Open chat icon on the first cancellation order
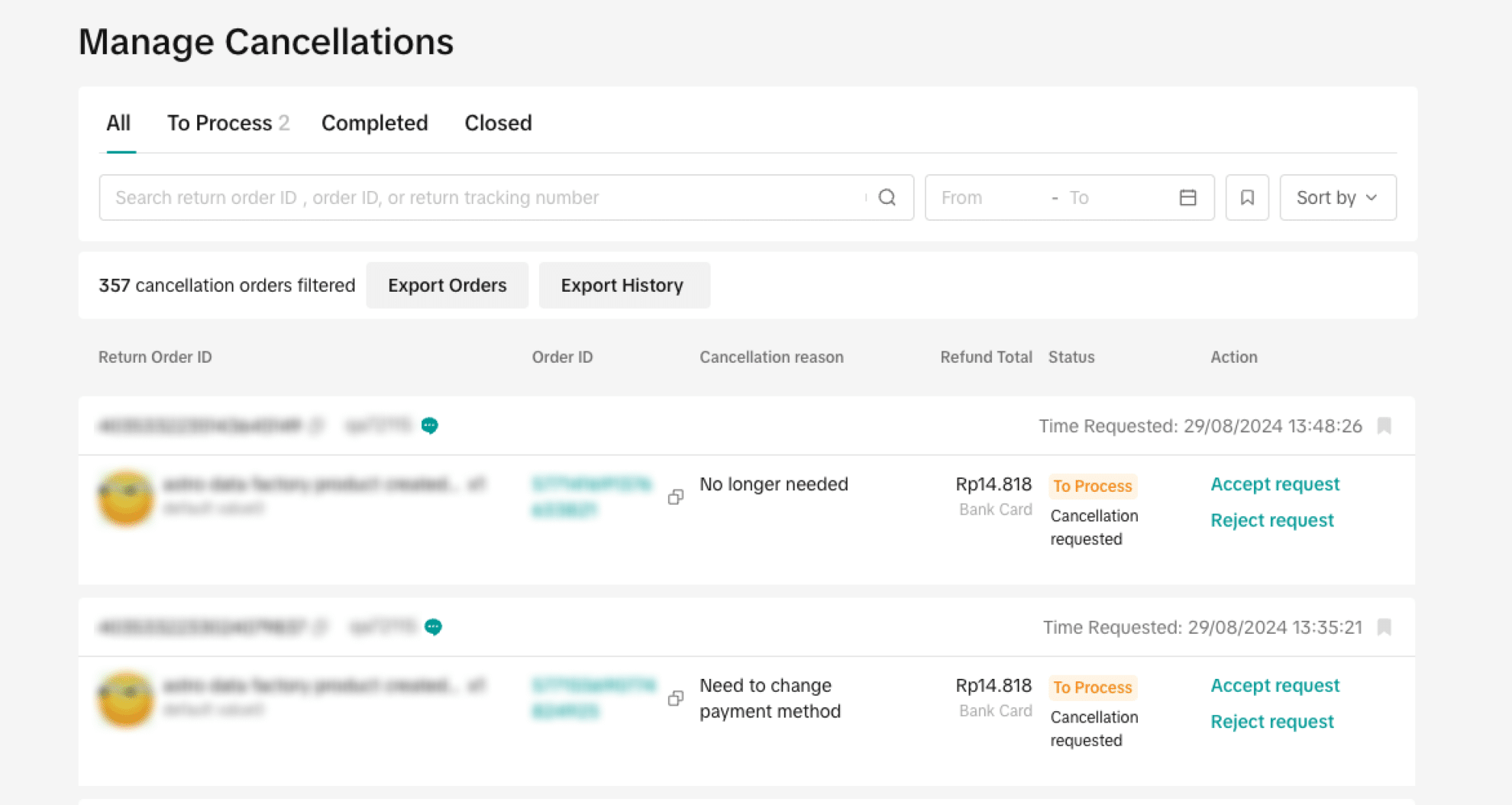The image size is (1512, 805). tap(430, 425)
